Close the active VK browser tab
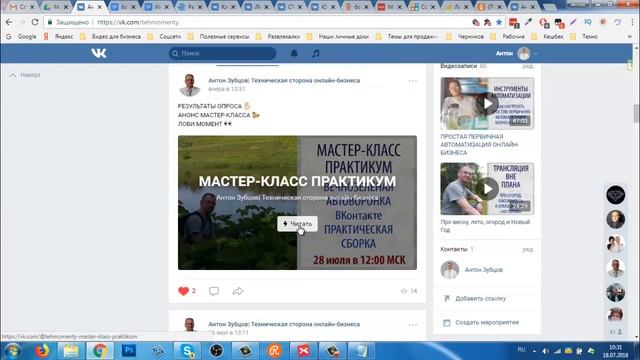 pos(100,7)
